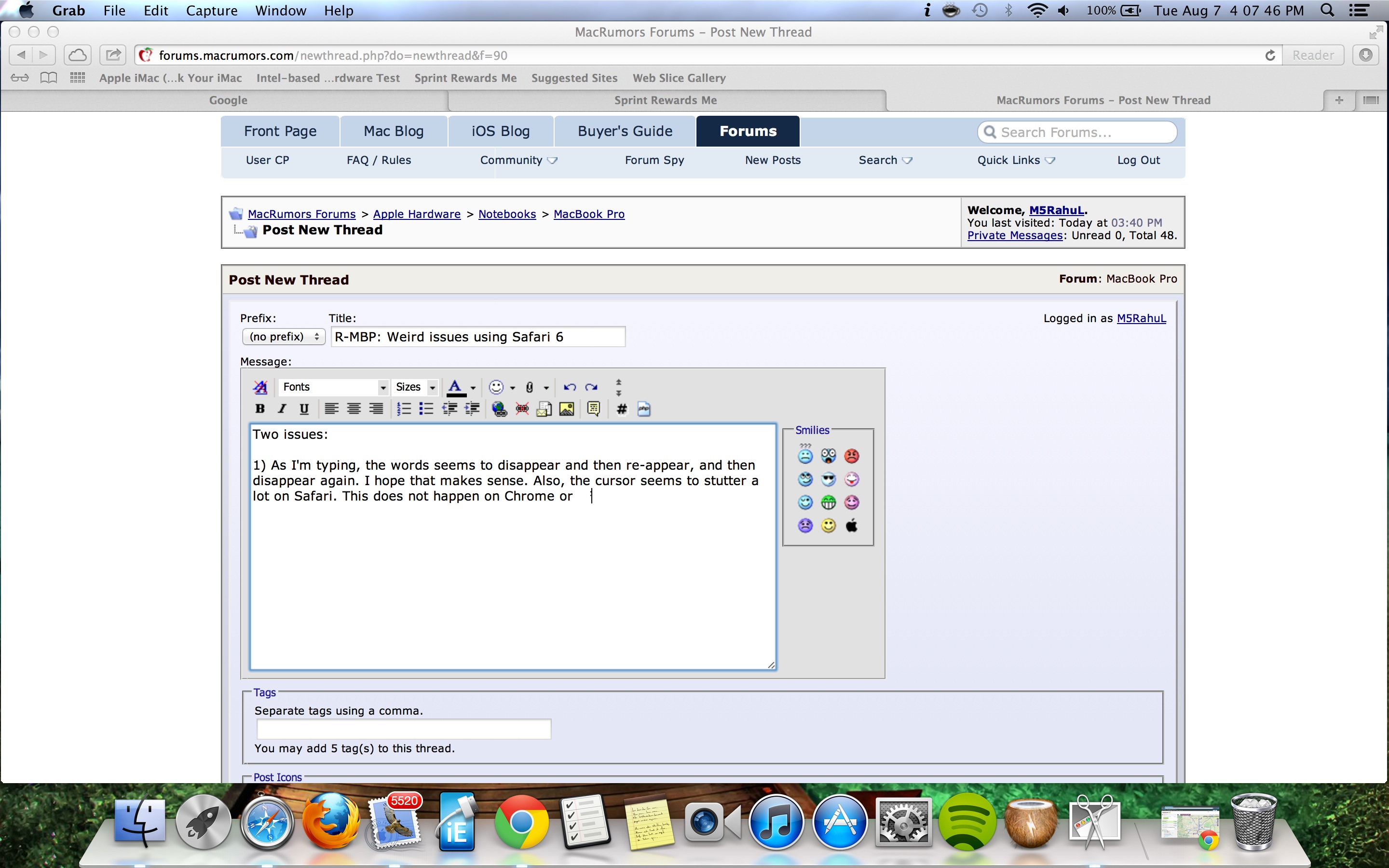Insert the yellow smile smiley
This screenshot has width=1389, height=868.
click(x=828, y=525)
